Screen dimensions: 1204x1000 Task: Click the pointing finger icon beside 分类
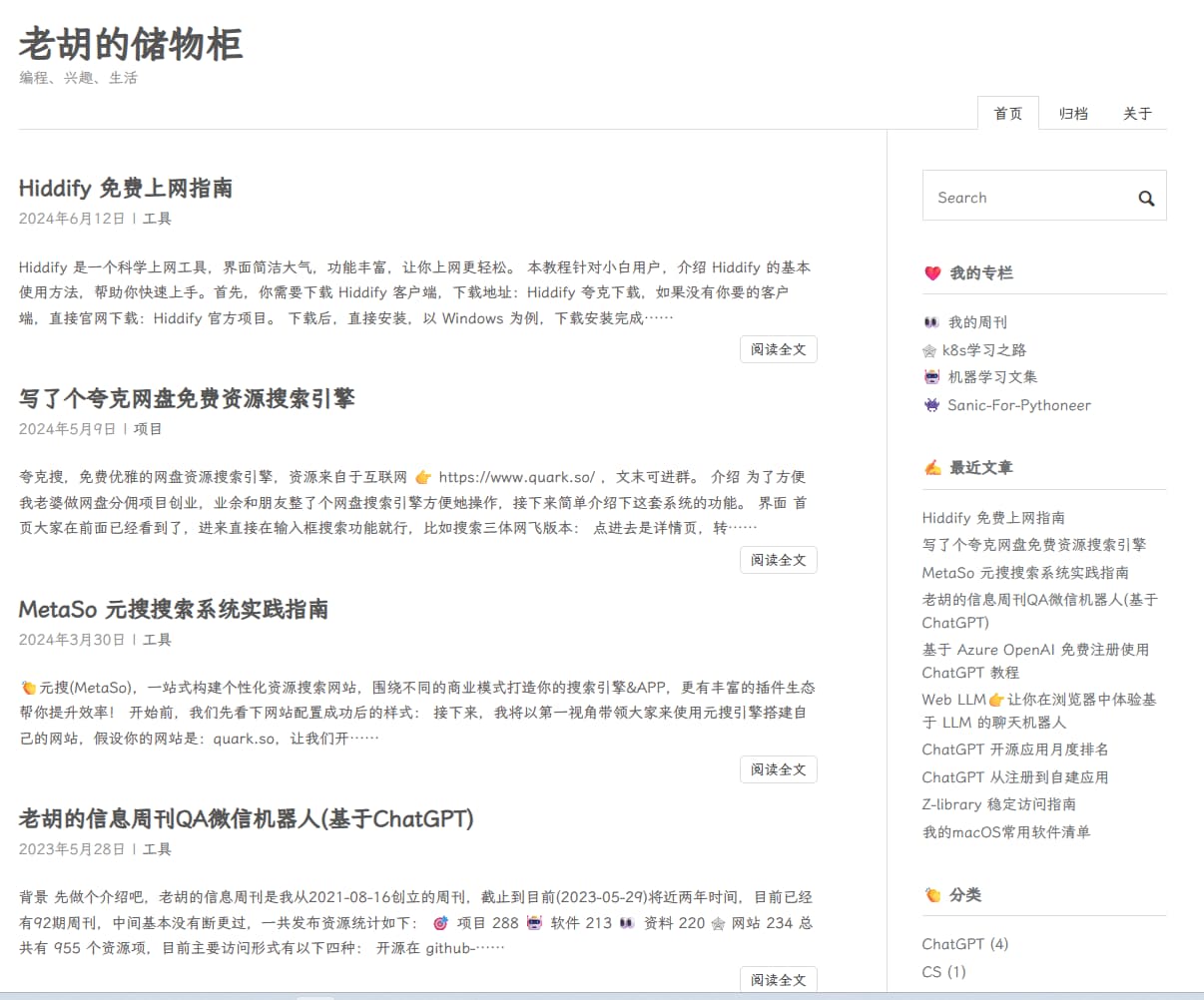[930, 895]
